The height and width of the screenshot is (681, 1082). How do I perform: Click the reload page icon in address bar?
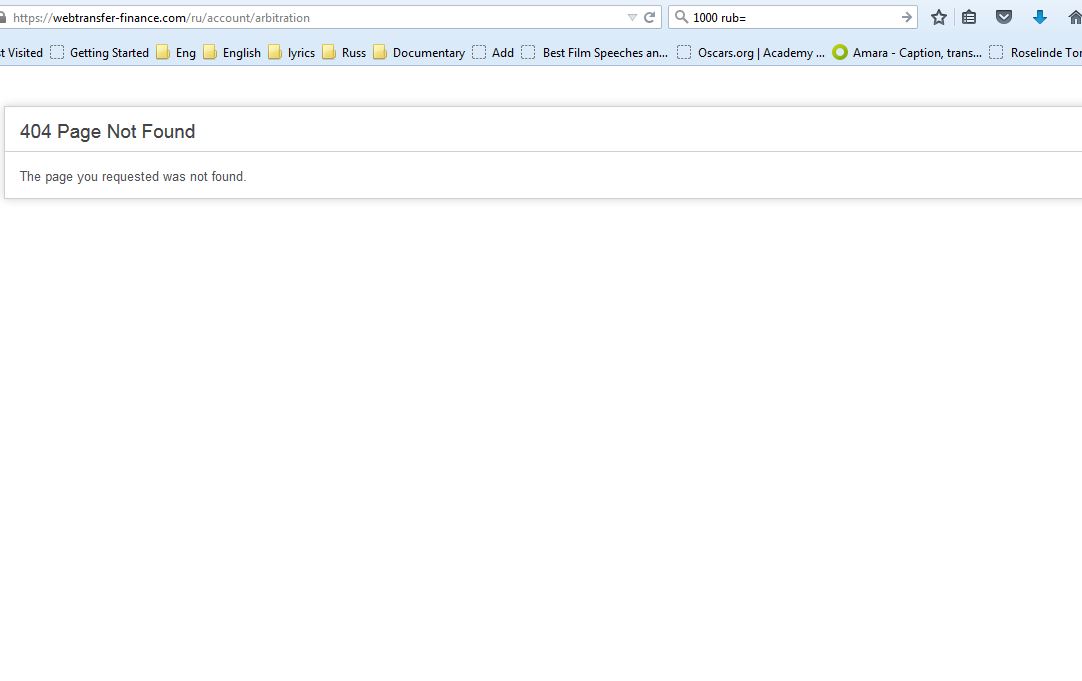(649, 17)
